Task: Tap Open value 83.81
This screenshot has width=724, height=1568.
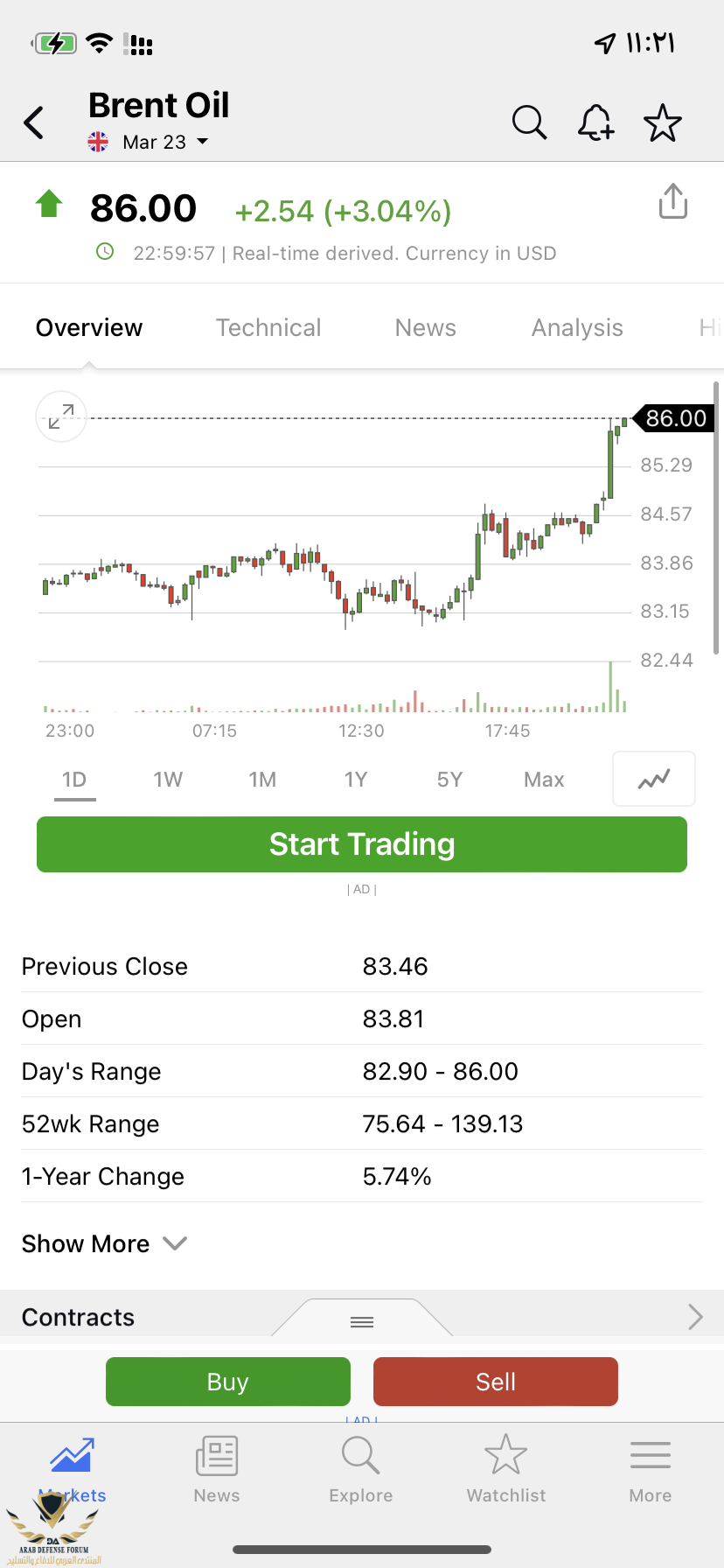Action: tap(393, 1018)
